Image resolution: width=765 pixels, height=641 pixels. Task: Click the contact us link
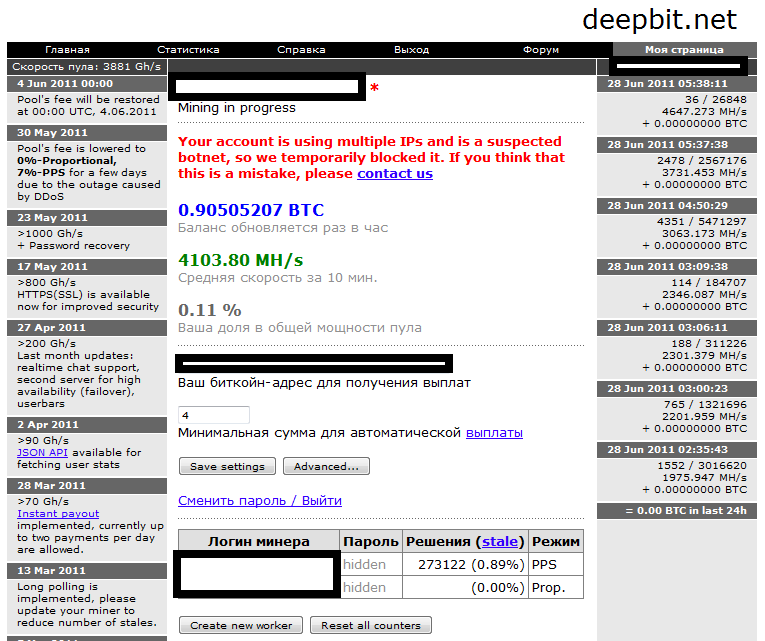coord(395,174)
